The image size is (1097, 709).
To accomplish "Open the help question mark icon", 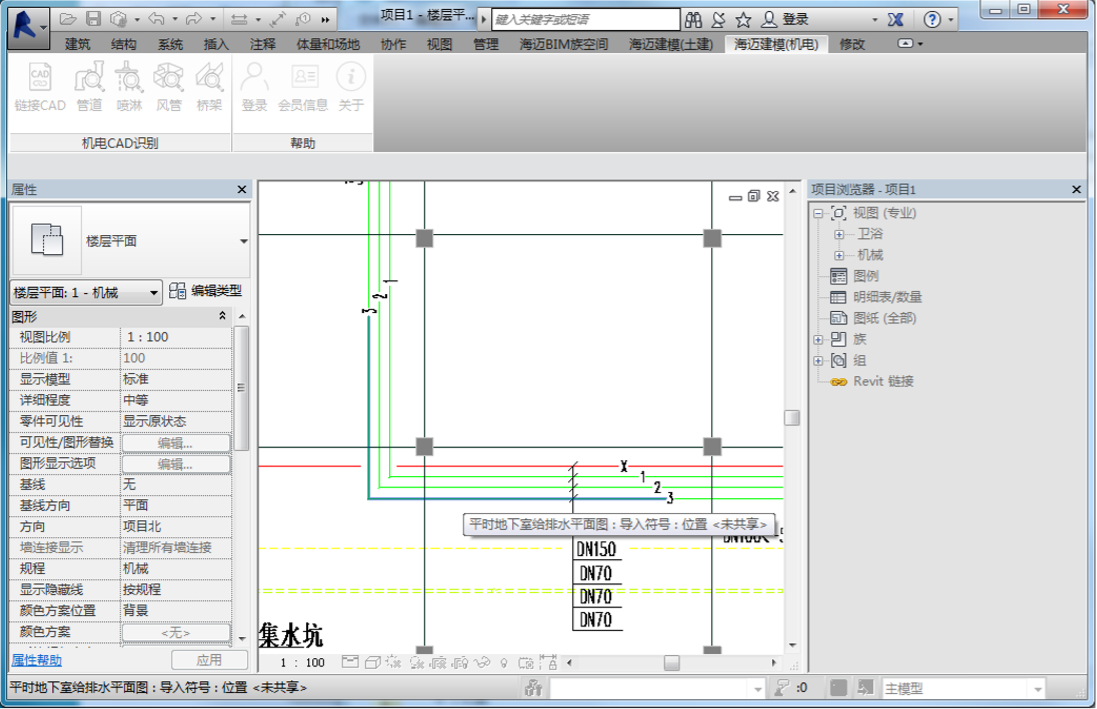I will 932,20.
